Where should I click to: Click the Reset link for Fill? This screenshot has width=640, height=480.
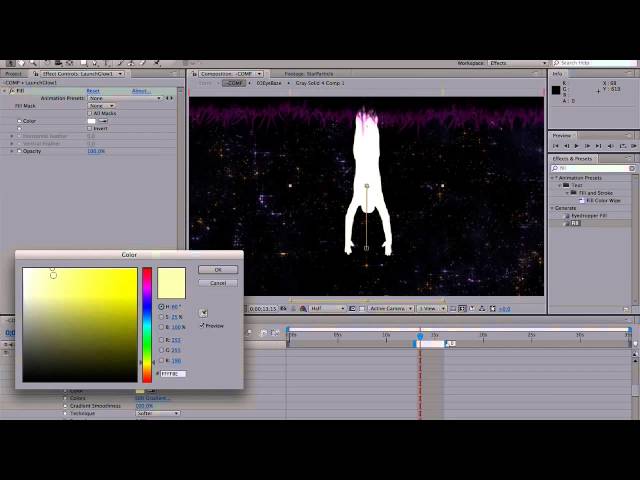93,91
